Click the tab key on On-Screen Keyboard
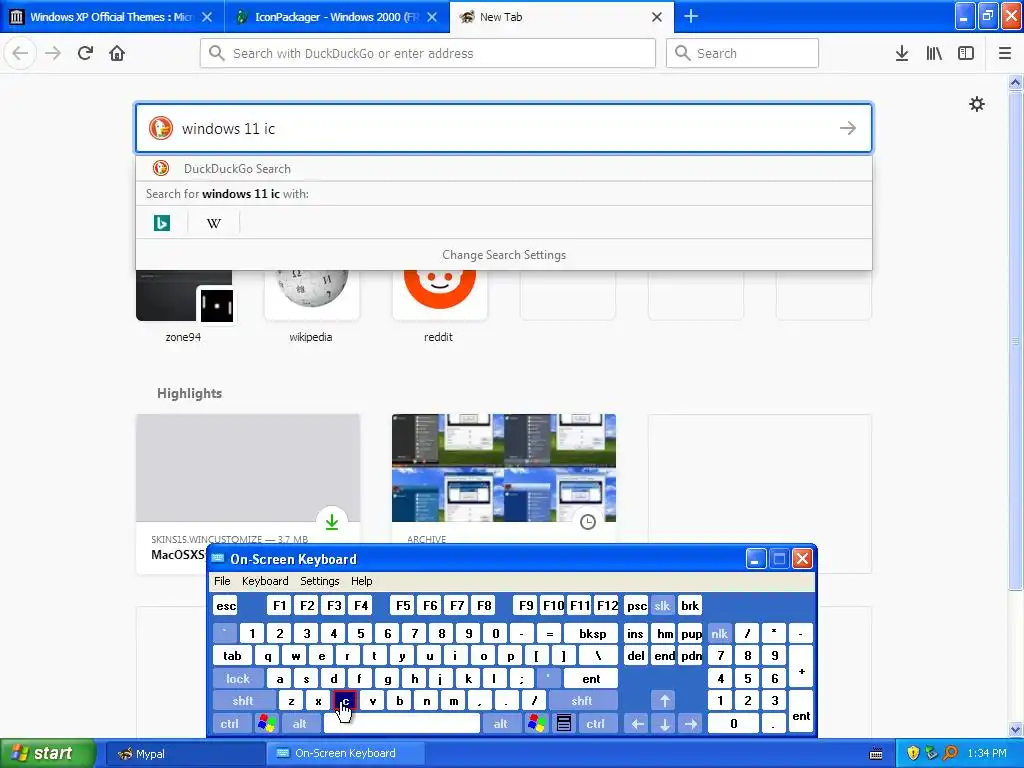The image size is (1024, 768). tap(232, 656)
